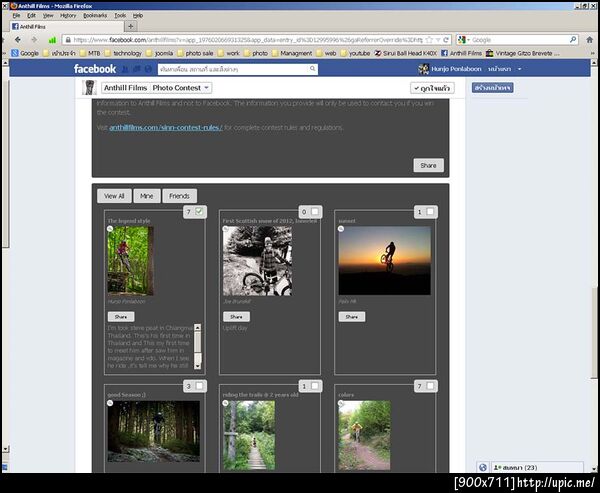Open Facebook account dropdown arrow
Screen dimensions: 600x493
(x=519, y=69)
